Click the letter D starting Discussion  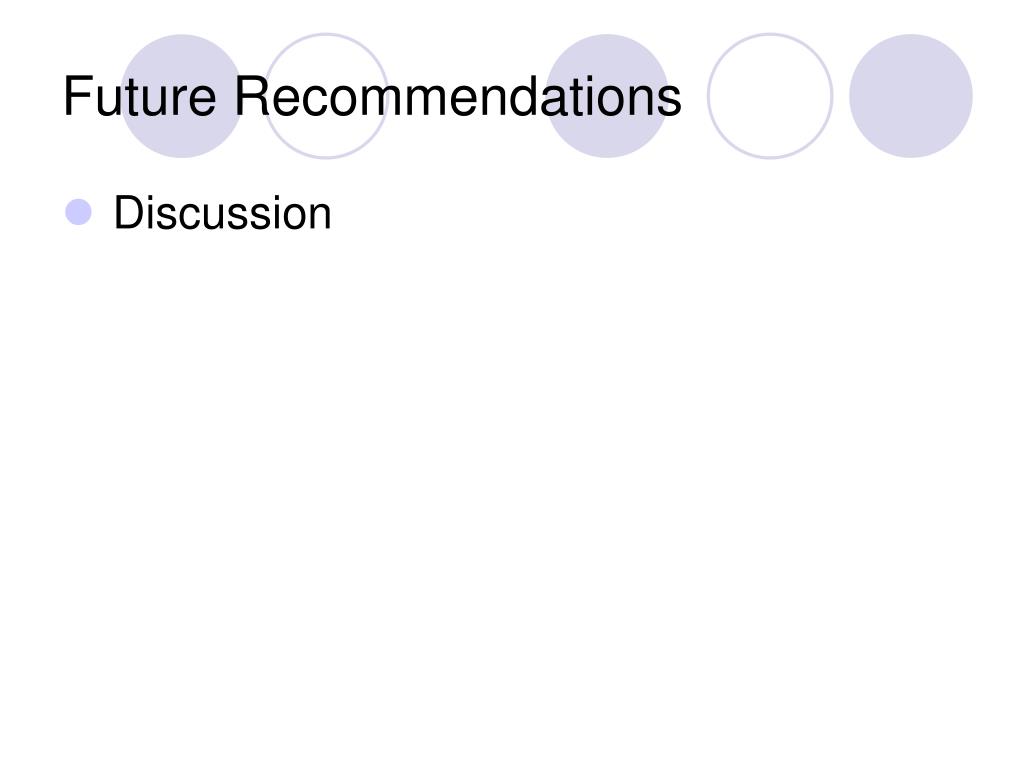[x=128, y=213]
